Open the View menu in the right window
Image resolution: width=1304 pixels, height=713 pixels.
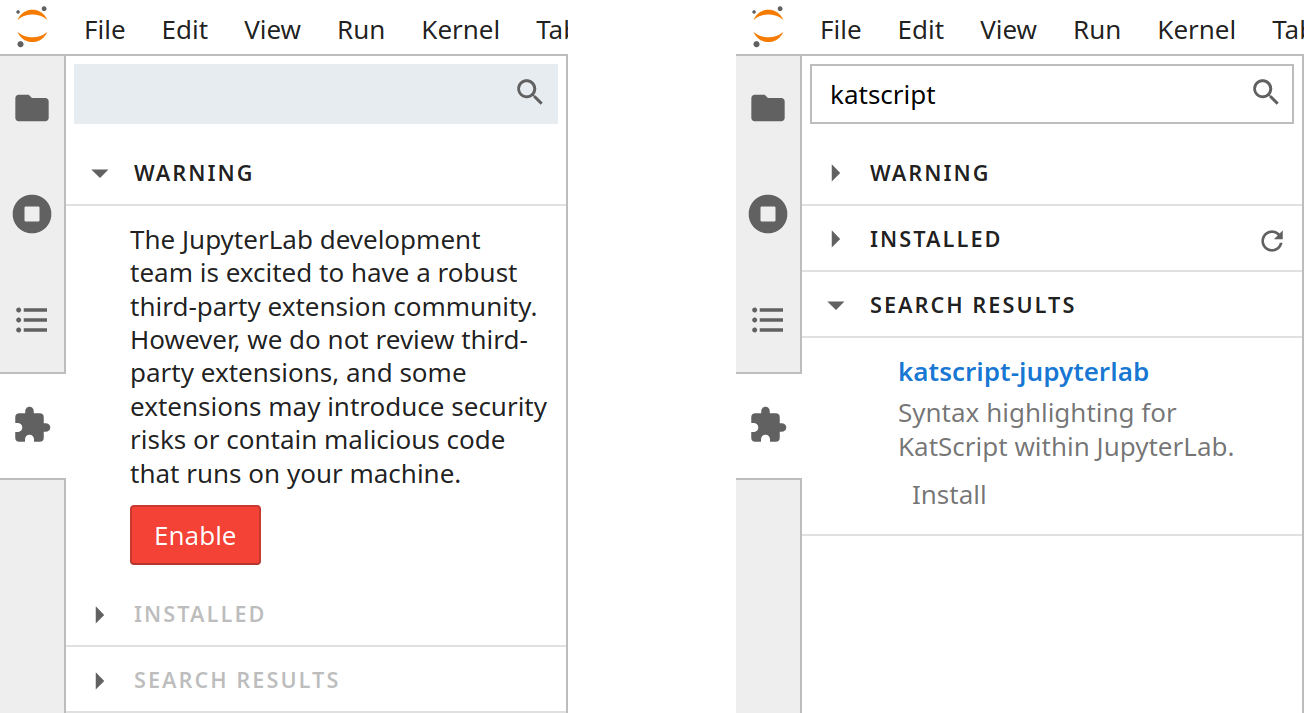1007,30
